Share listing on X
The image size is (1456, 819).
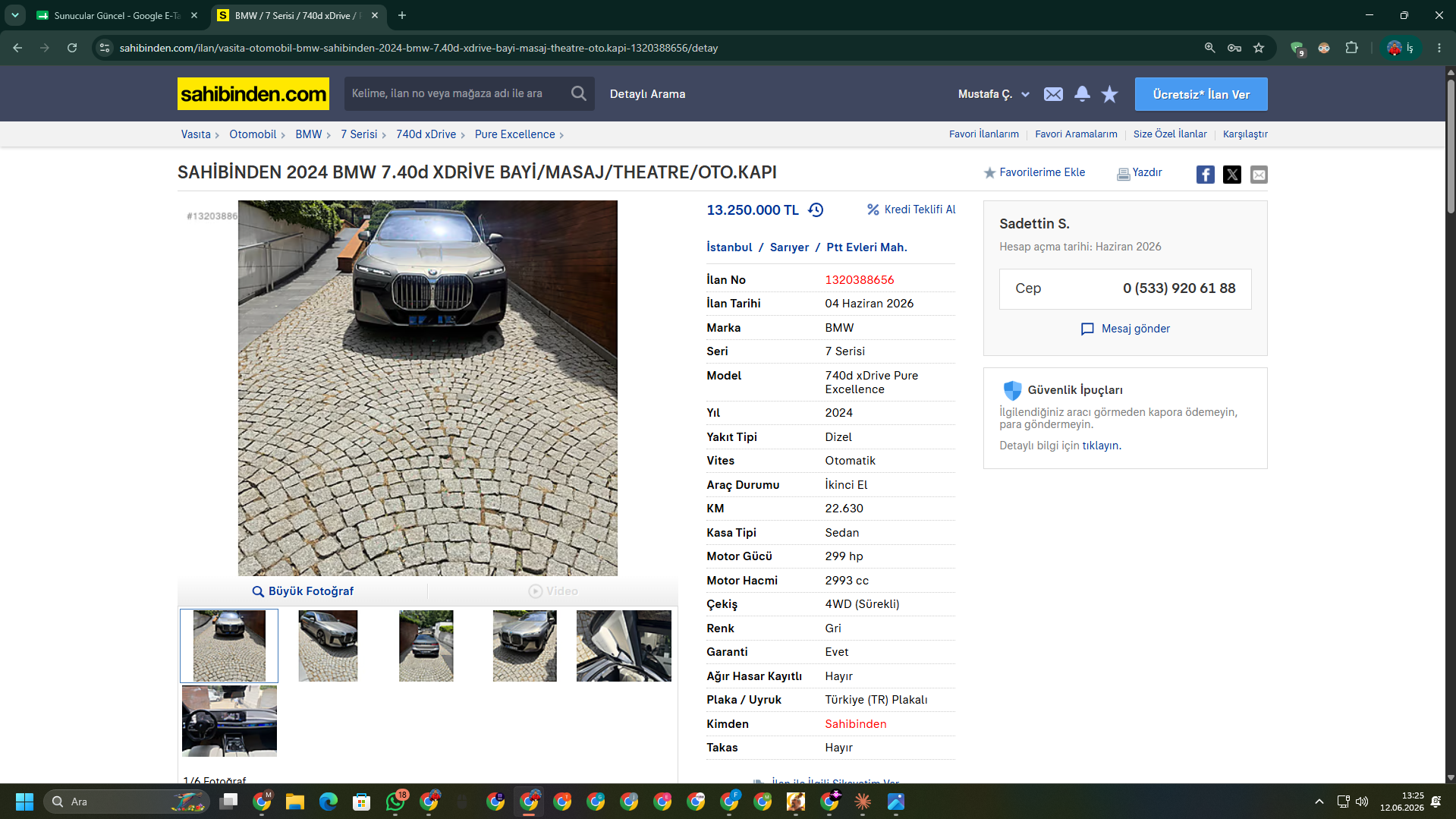point(1232,175)
